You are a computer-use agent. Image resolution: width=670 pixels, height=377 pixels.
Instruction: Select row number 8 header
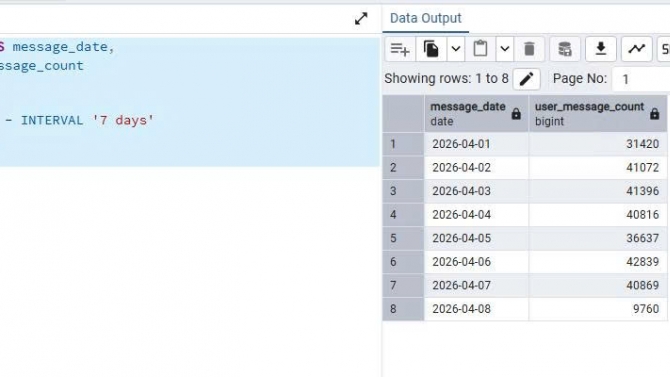[x=403, y=309]
